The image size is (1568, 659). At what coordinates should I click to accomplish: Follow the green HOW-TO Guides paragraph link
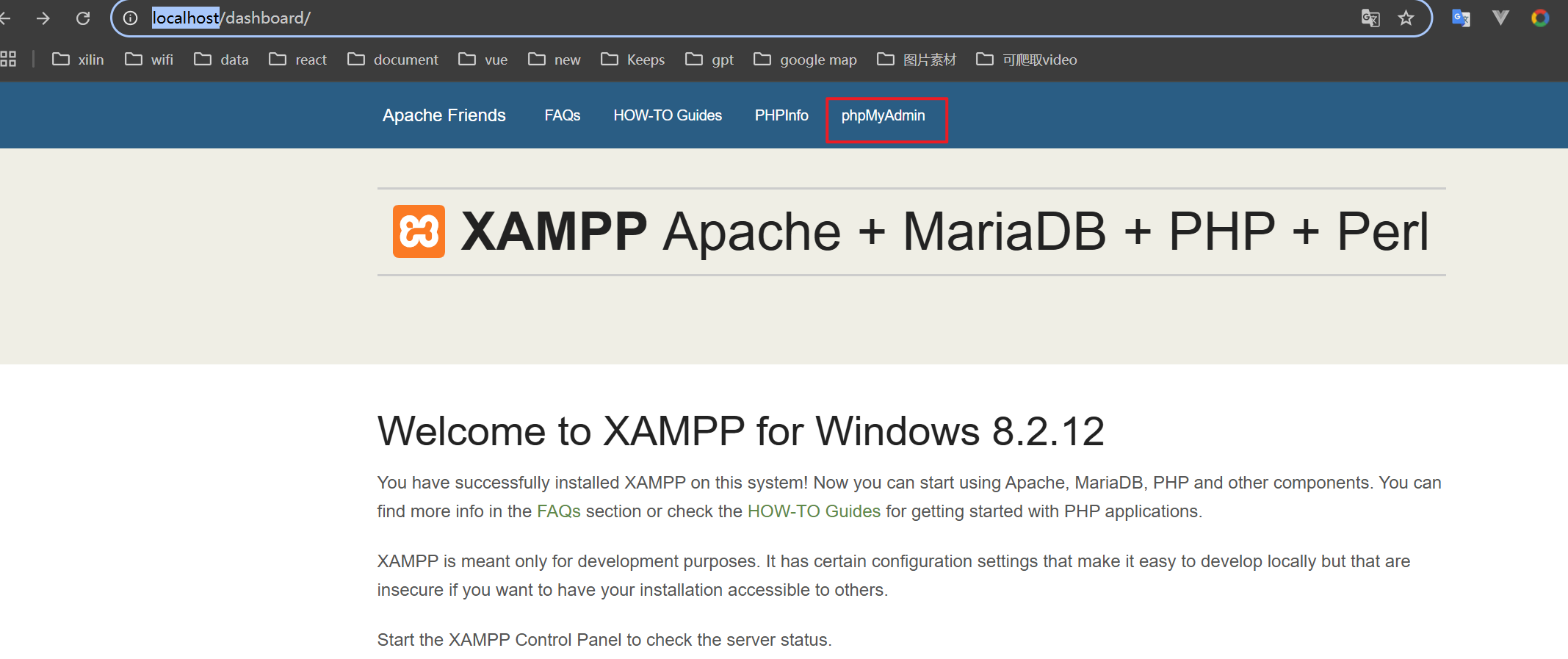[814, 511]
